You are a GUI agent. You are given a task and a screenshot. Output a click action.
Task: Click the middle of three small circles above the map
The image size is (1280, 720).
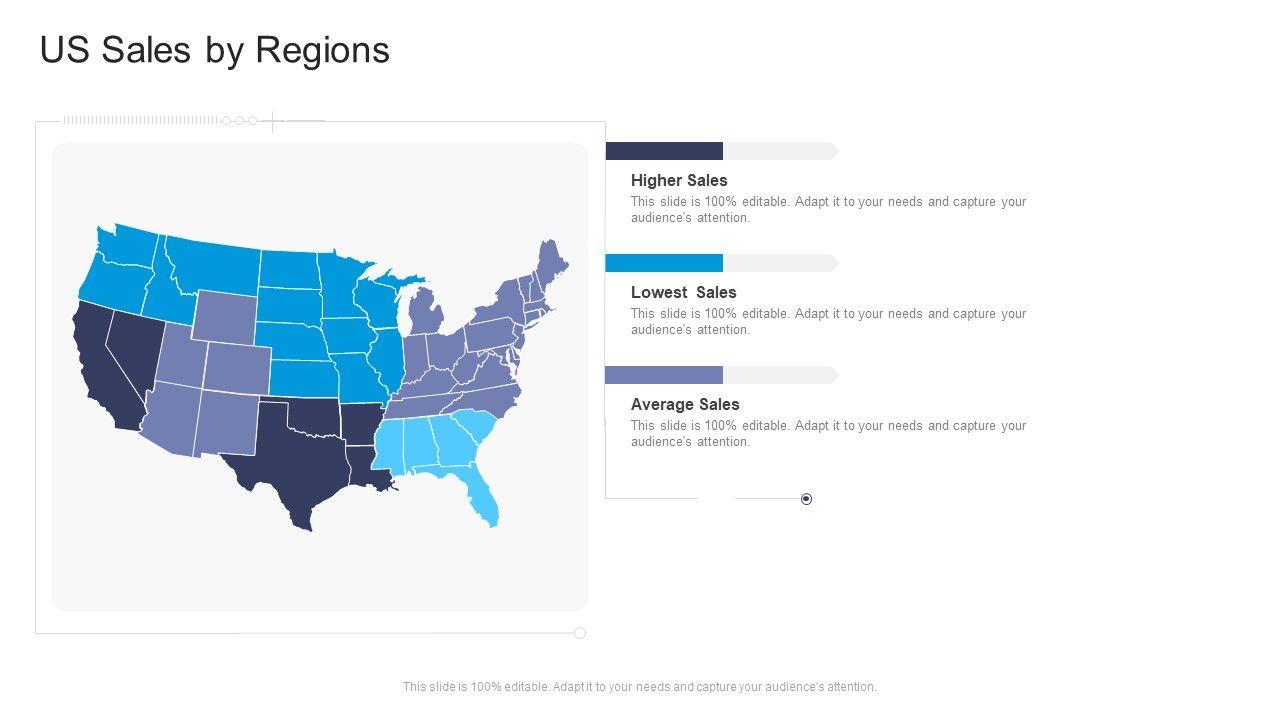240,121
